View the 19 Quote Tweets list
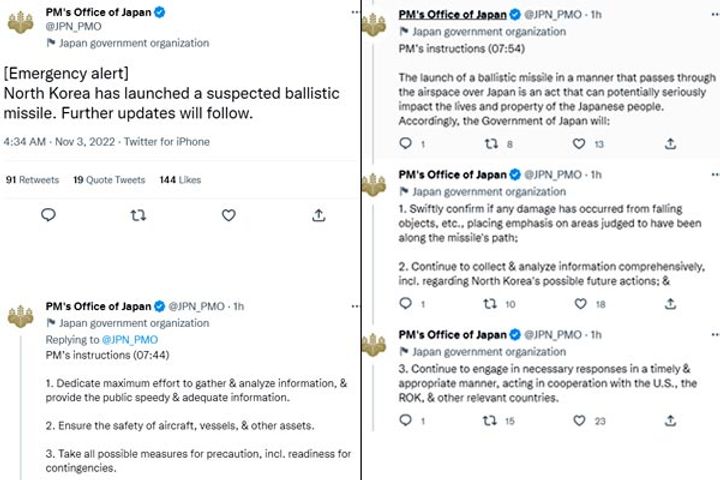 click(108, 180)
